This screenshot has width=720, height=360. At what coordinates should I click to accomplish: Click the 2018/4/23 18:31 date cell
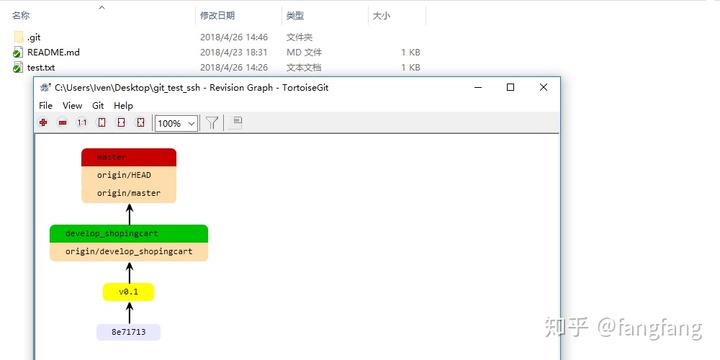pos(233,52)
